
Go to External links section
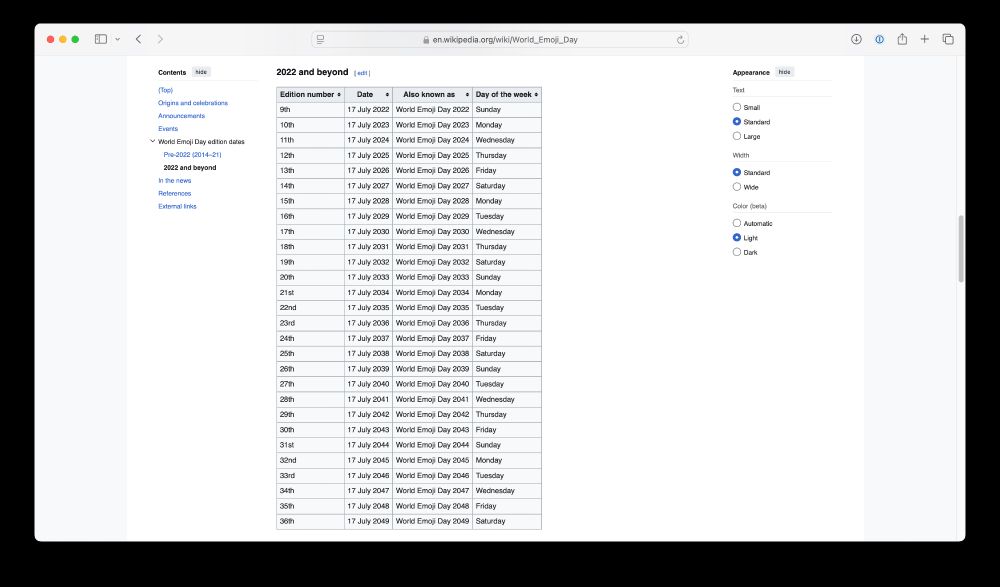[177, 206]
